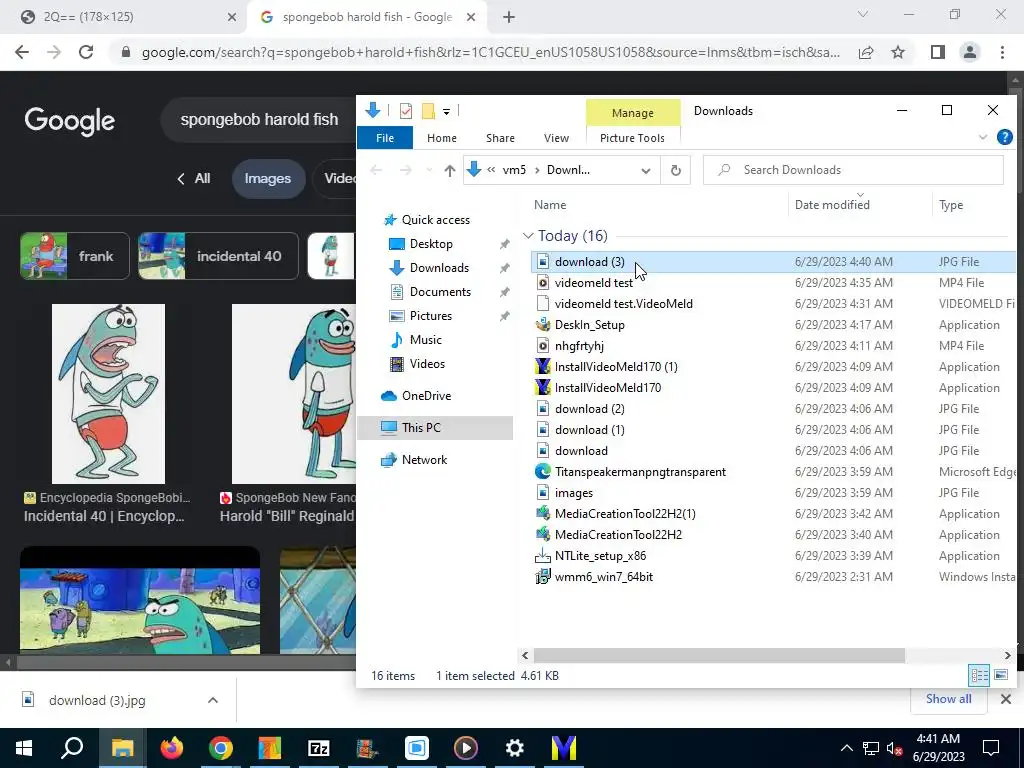Click the Explorer back arrow
Screen dimensions: 1024x768
[376, 170]
